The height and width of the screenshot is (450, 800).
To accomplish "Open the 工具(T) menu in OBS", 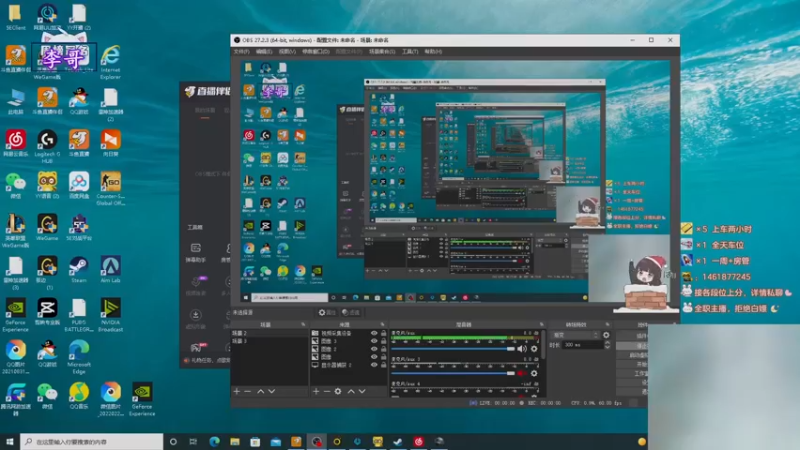I will pos(410,52).
